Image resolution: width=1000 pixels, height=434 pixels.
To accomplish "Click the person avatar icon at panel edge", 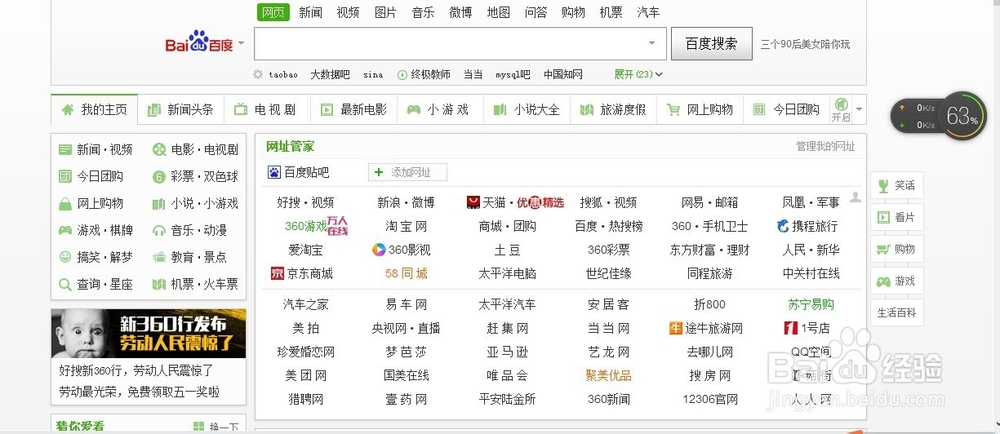I will pyautogui.click(x=855, y=197).
